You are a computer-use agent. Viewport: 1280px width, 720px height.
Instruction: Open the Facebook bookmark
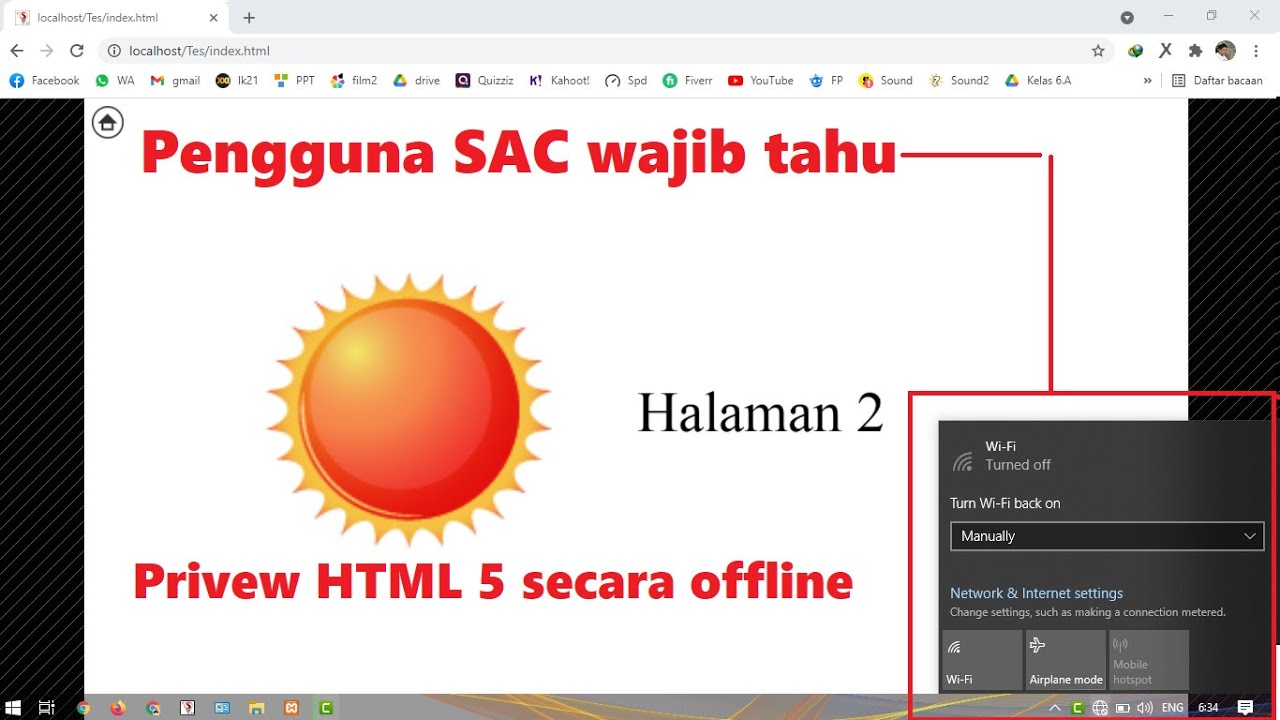pyautogui.click(x=44, y=80)
